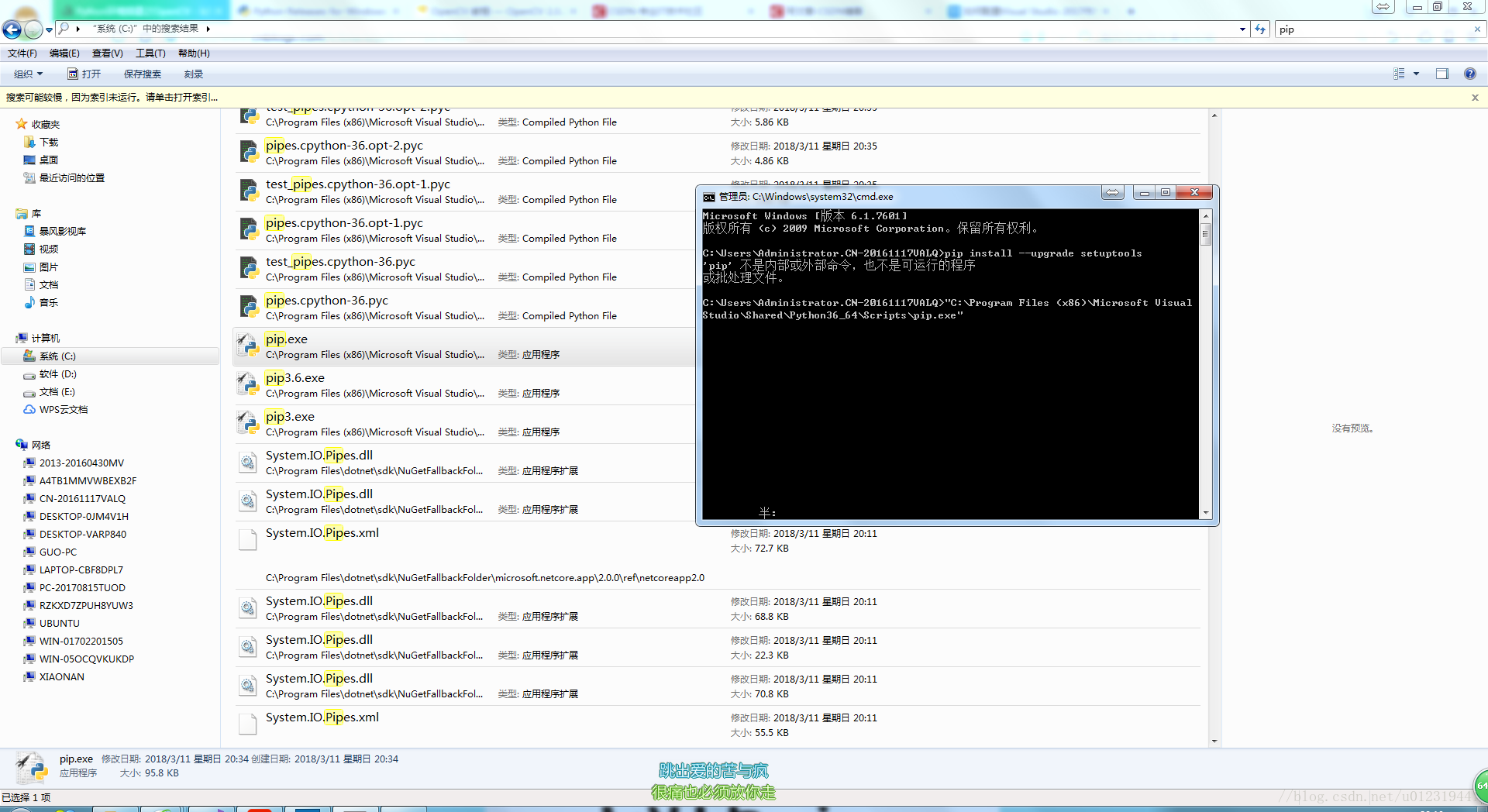Click the refresh button beside the address bar

[x=1260, y=29]
